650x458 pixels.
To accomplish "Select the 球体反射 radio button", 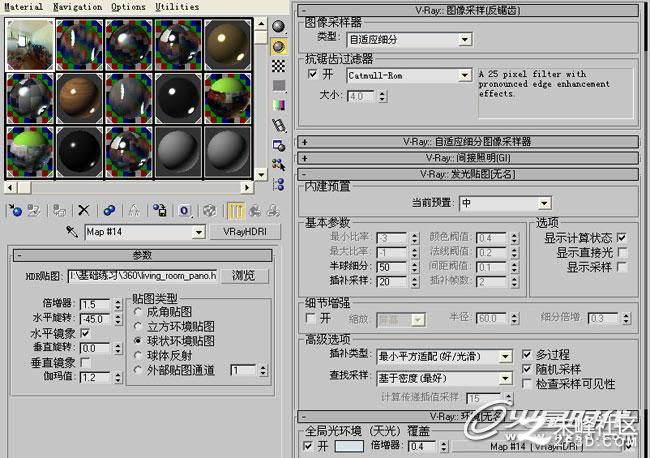I will (x=138, y=355).
